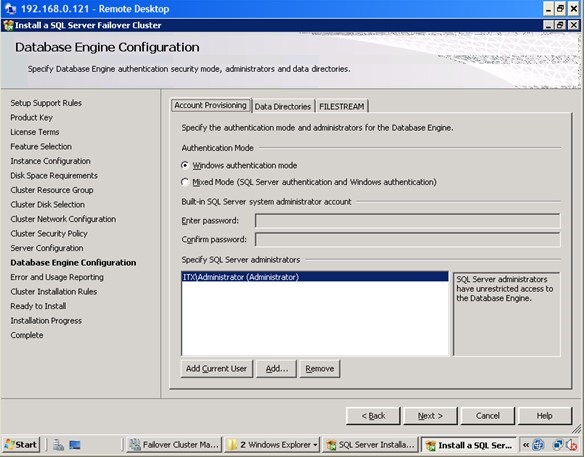
Task: Click Error and Usage Reporting step
Action: [x=57, y=277]
